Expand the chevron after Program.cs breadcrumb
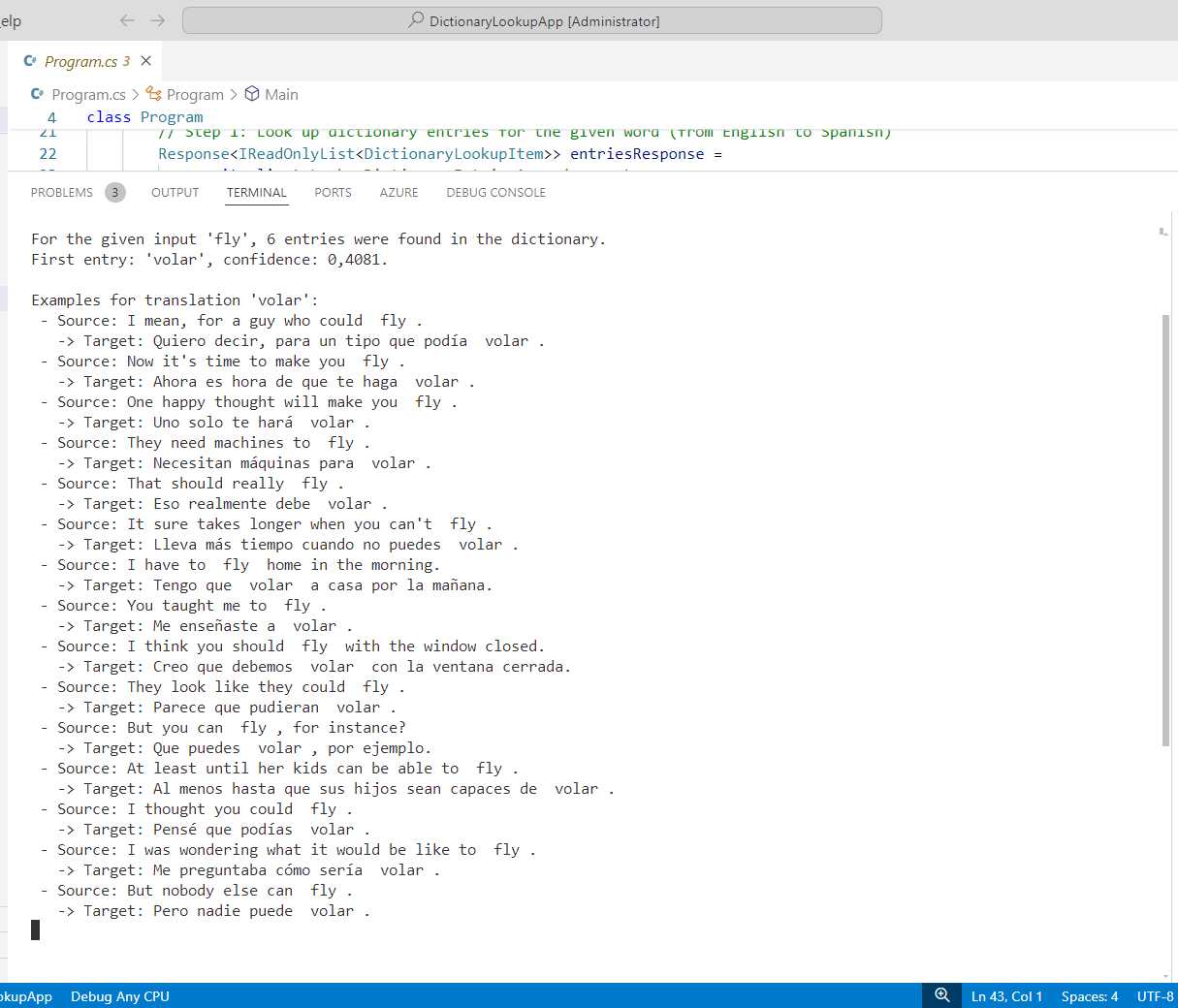 [x=138, y=94]
